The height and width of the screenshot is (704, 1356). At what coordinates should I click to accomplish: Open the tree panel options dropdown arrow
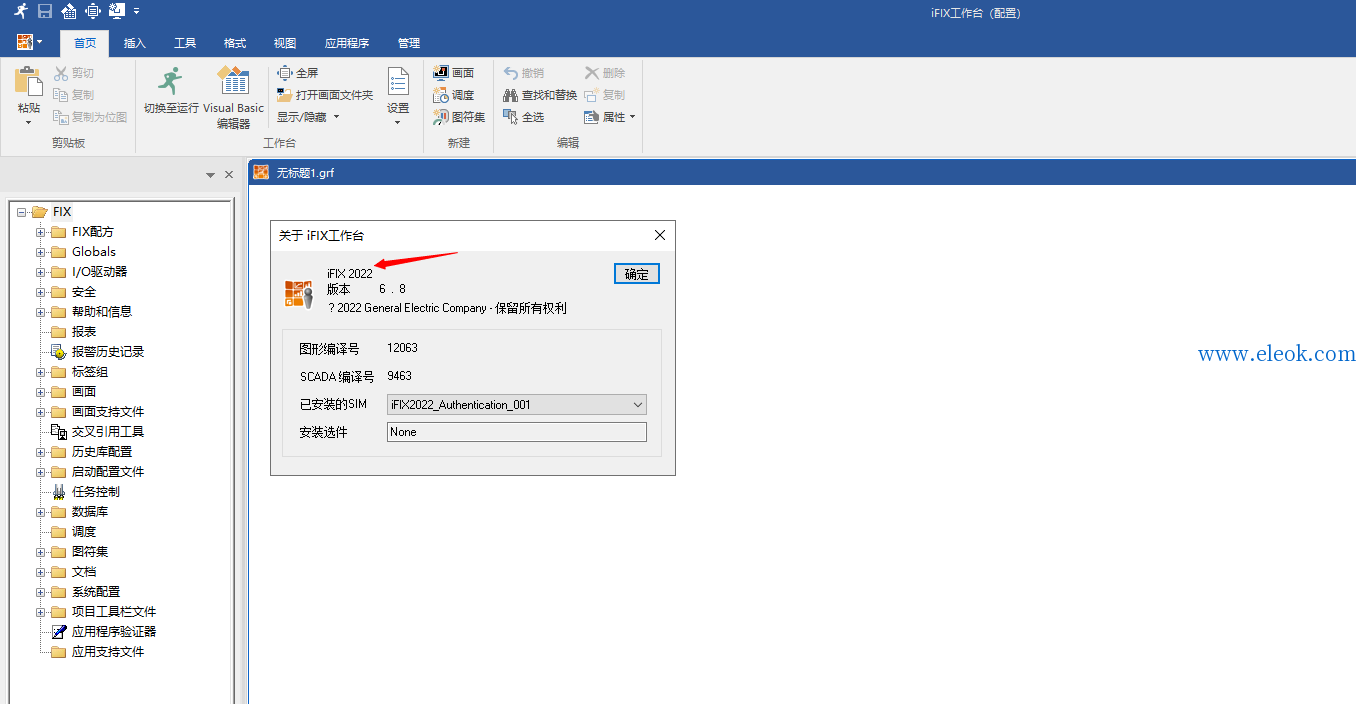[x=211, y=175]
